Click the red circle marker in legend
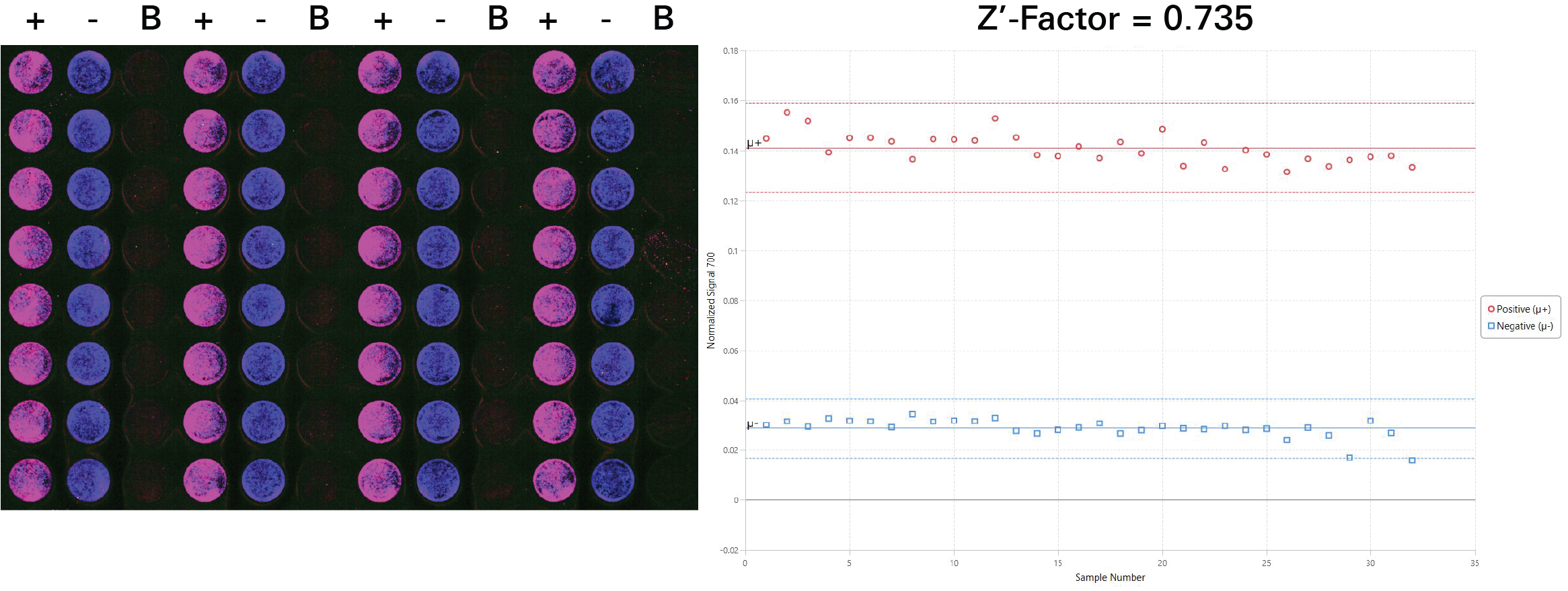 click(1491, 309)
